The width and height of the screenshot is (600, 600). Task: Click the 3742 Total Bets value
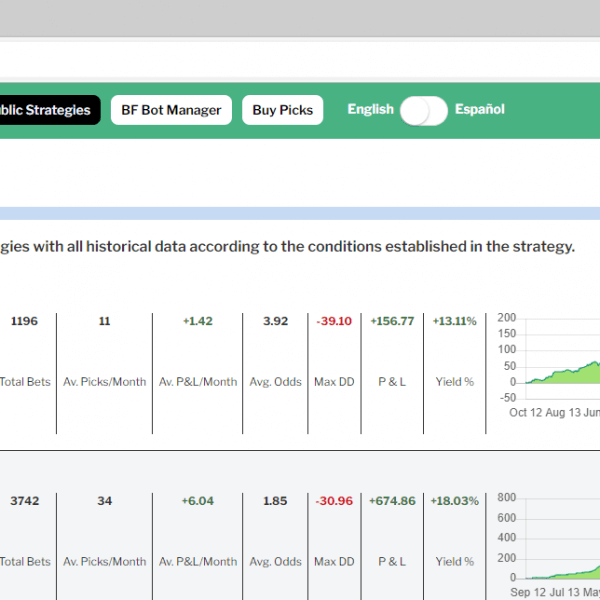point(24,501)
